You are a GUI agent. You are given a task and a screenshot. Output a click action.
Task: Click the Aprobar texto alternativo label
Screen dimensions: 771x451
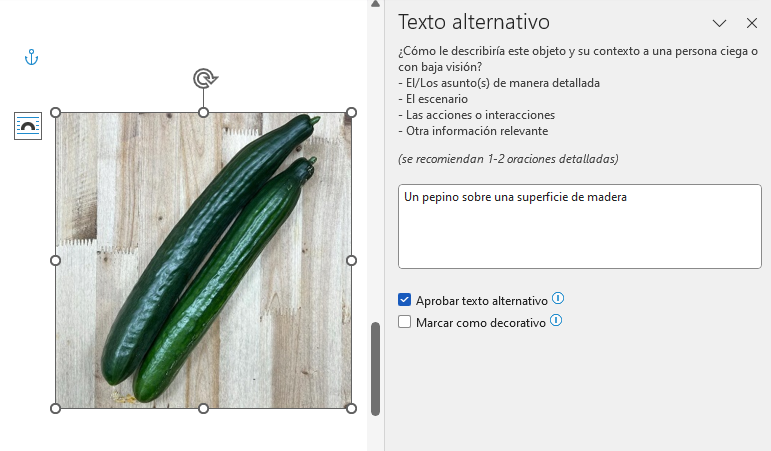click(x=482, y=301)
